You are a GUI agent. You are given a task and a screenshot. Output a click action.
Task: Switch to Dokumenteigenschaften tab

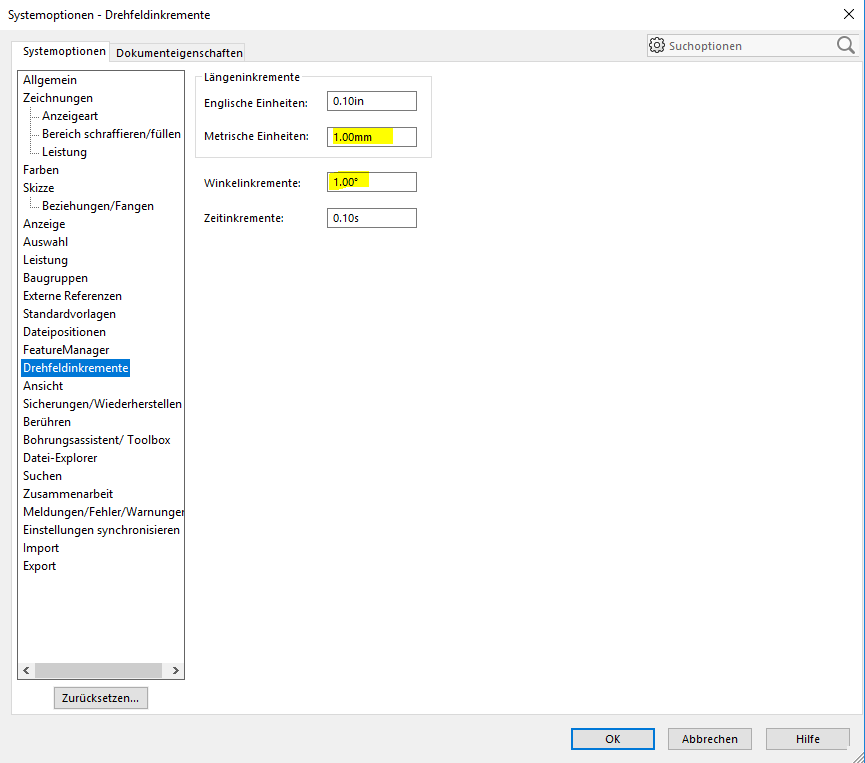tap(179, 53)
